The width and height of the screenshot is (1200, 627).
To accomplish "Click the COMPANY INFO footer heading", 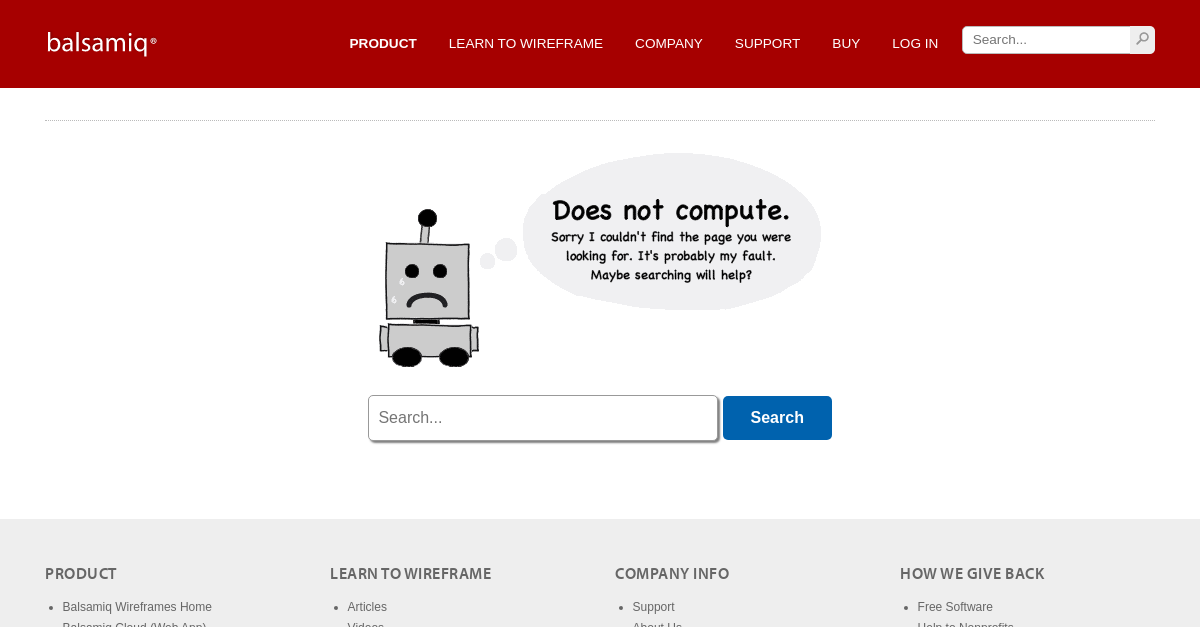I will 672,574.
